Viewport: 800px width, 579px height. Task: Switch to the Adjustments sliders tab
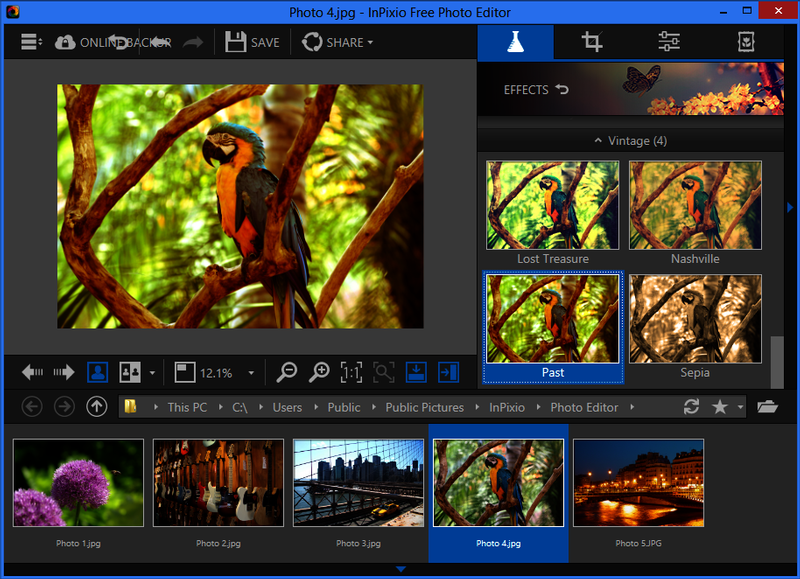tap(669, 42)
